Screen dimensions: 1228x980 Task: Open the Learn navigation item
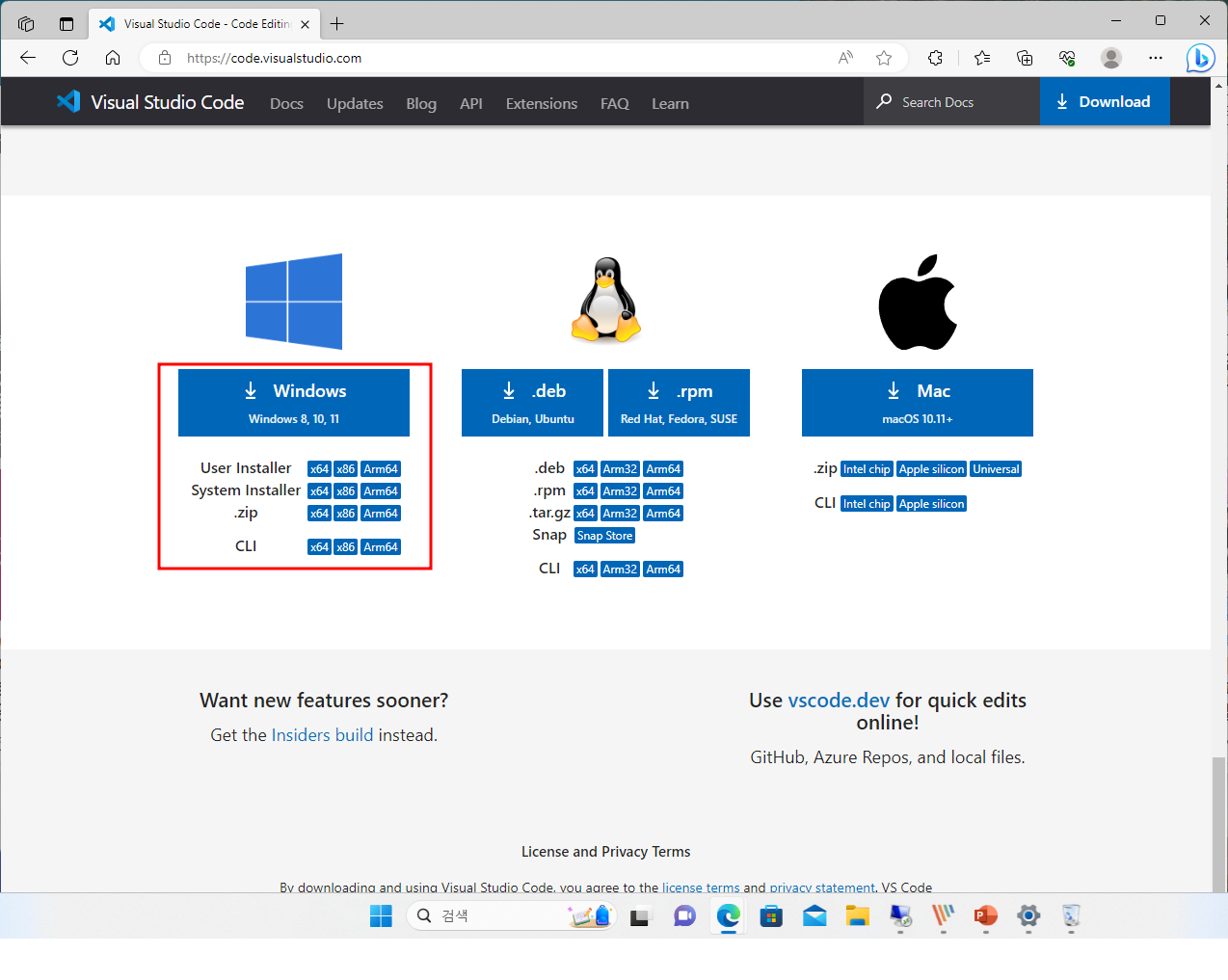pos(670,103)
